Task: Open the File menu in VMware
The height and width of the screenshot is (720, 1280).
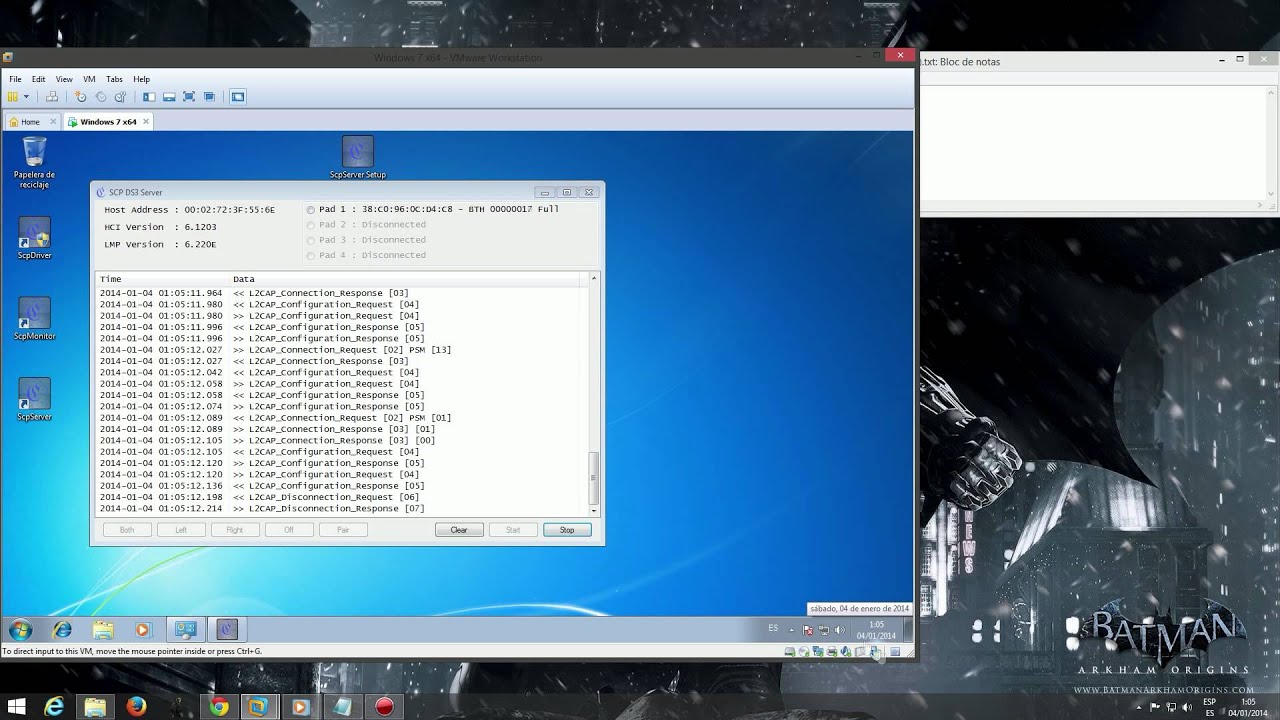Action: [15, 79]
